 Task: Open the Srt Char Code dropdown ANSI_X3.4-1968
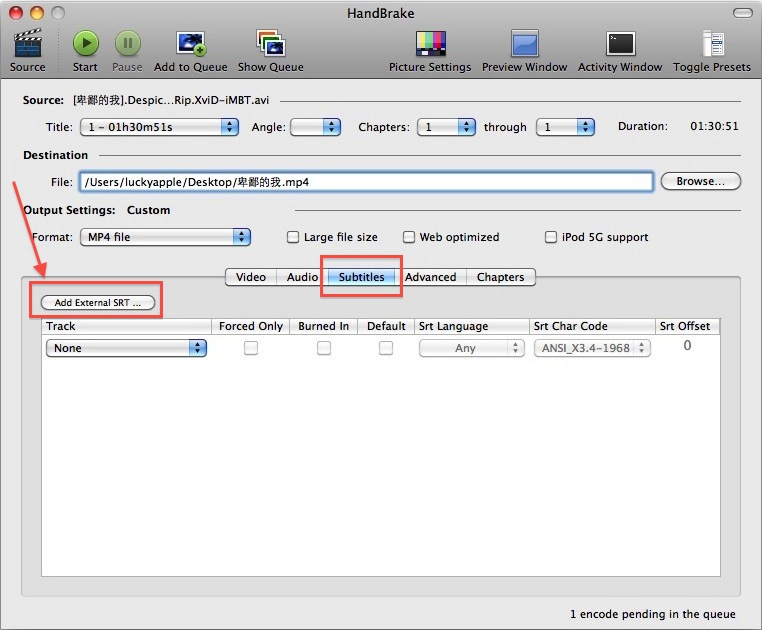tap(592, 348)
